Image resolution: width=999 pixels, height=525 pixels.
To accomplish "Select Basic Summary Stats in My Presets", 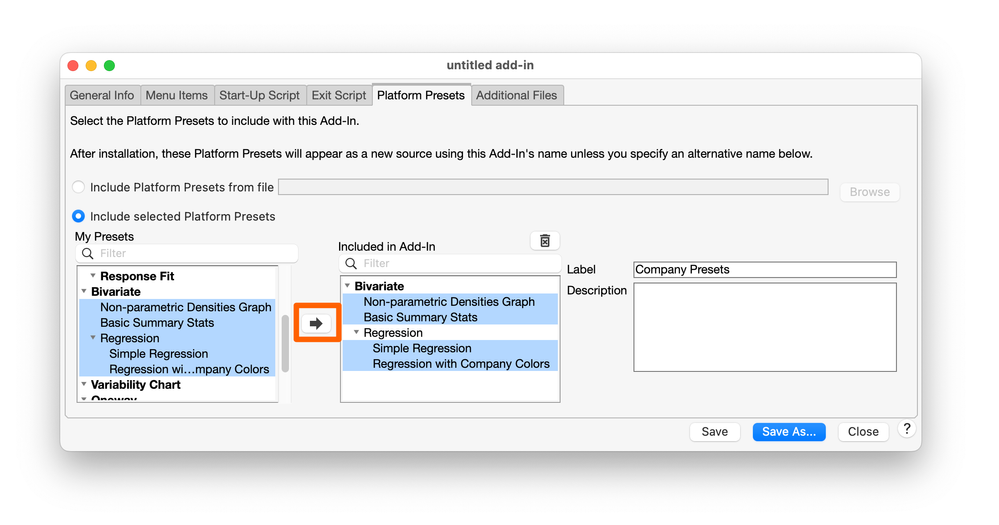I will click(x=157, y=323).
